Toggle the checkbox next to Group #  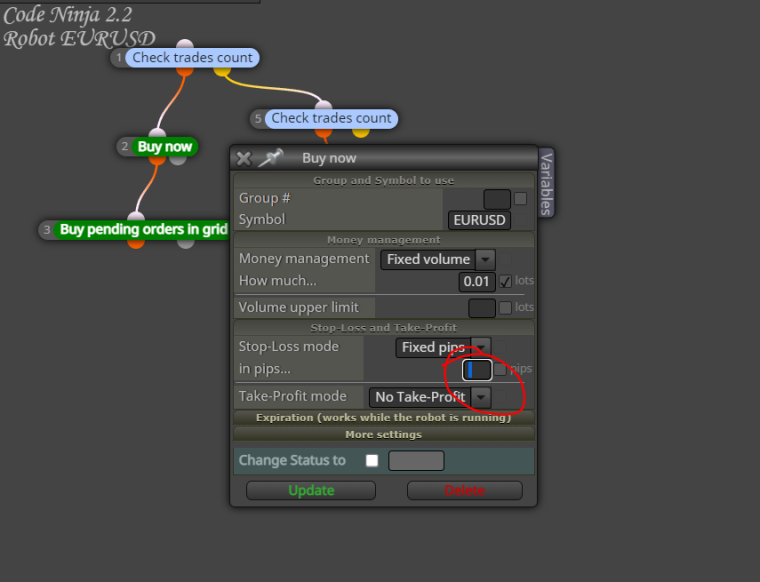point(521,198)
